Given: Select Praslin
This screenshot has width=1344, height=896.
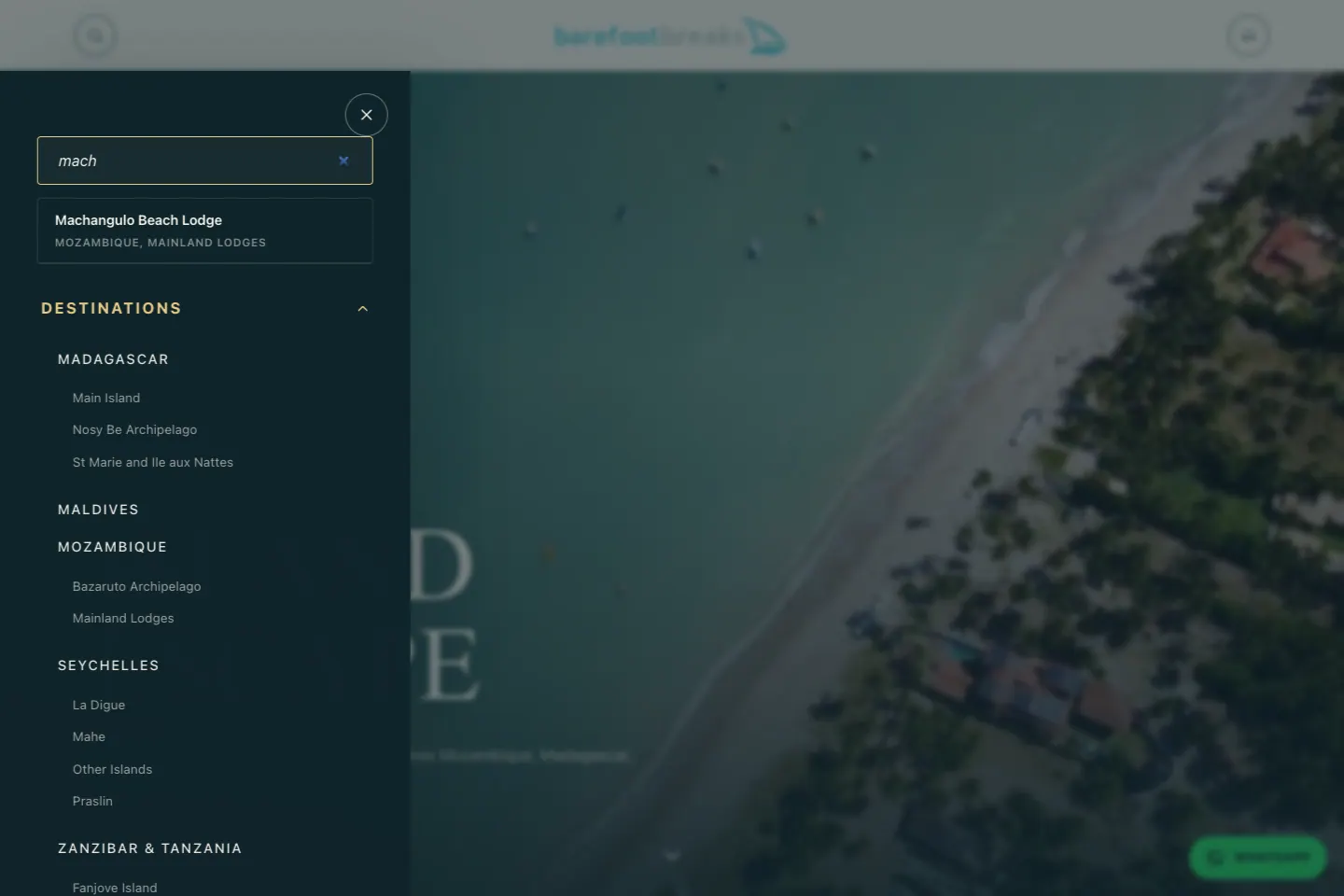Looking at the screenshot, I should coord(92,801).
